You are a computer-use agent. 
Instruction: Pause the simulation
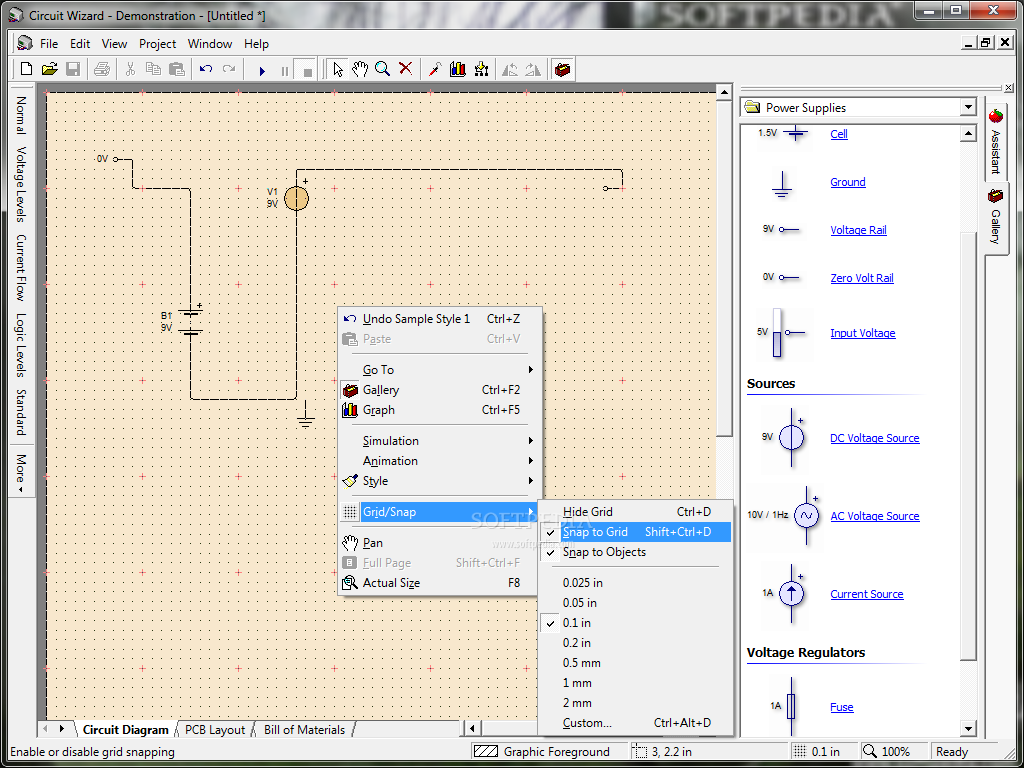coord(284,71)
